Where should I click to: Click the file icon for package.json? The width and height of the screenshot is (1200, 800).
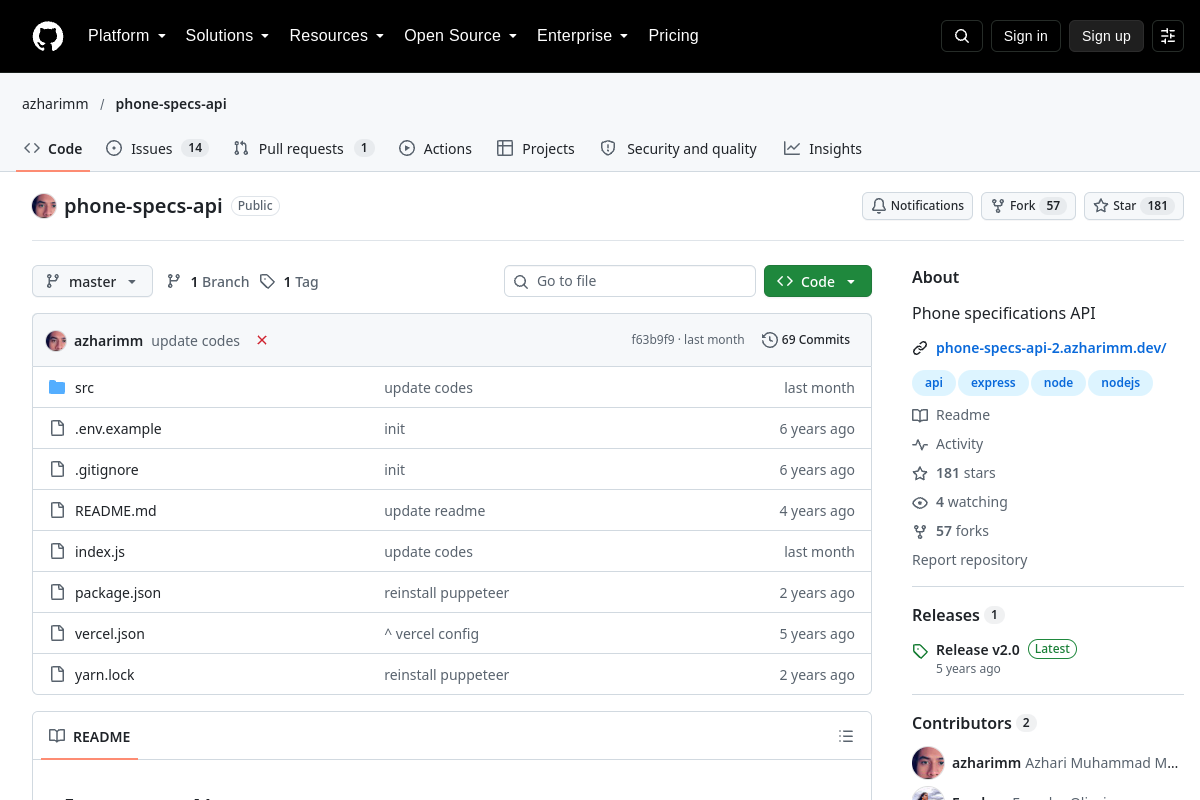pos(57,593)
